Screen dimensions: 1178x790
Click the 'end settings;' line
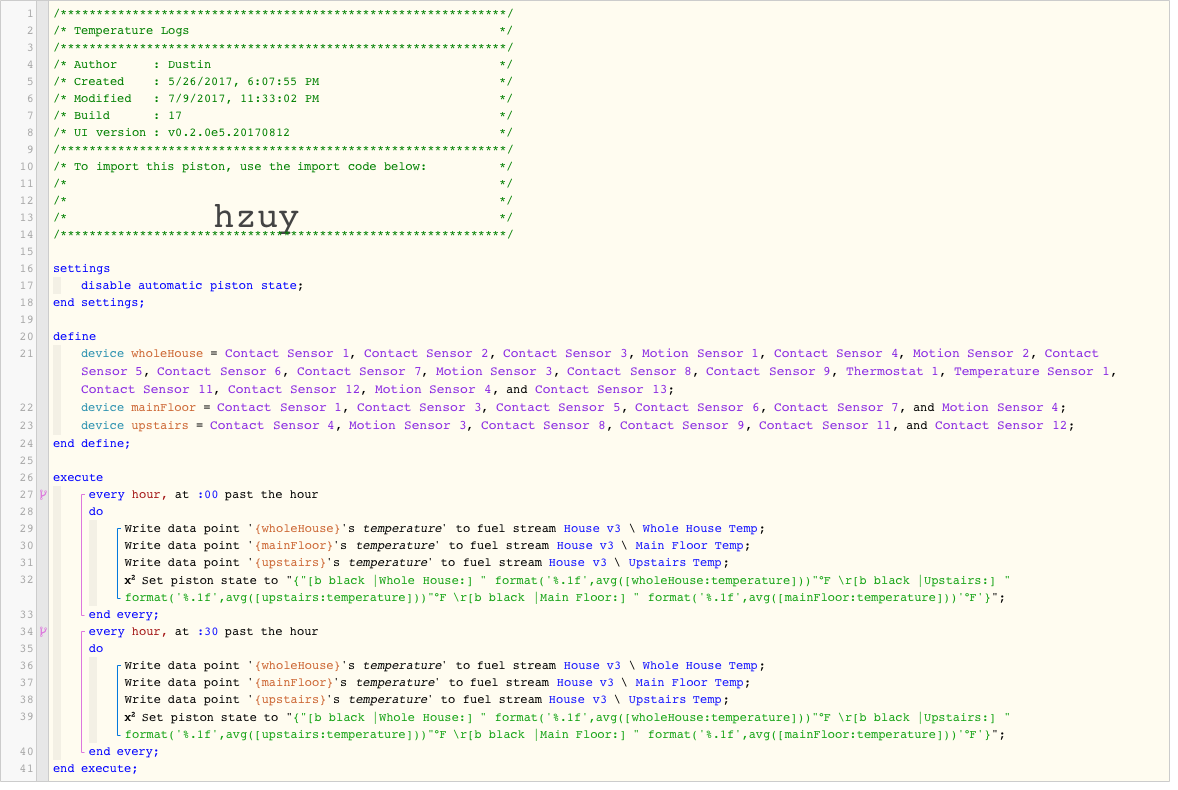point(98,303)
